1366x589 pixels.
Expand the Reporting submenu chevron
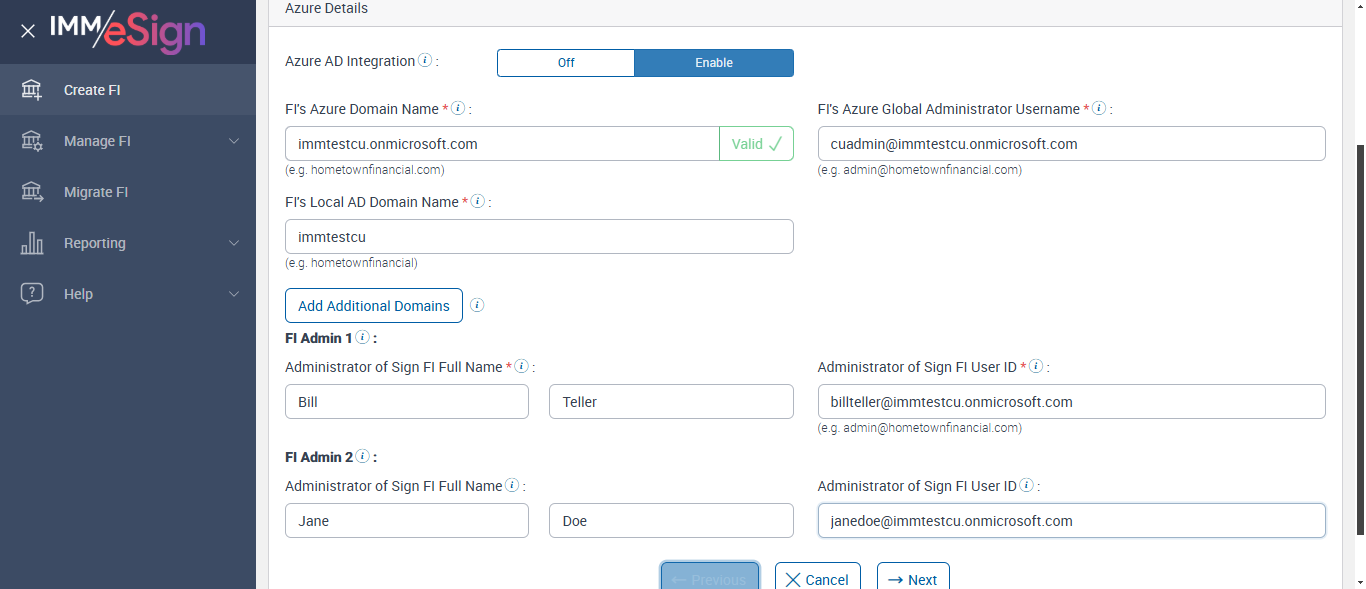click(234, 243)
